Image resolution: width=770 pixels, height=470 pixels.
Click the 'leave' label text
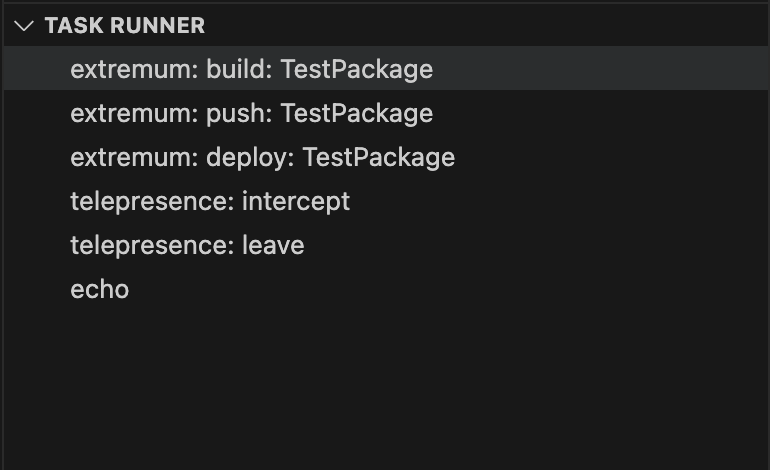tap(273, 246)
